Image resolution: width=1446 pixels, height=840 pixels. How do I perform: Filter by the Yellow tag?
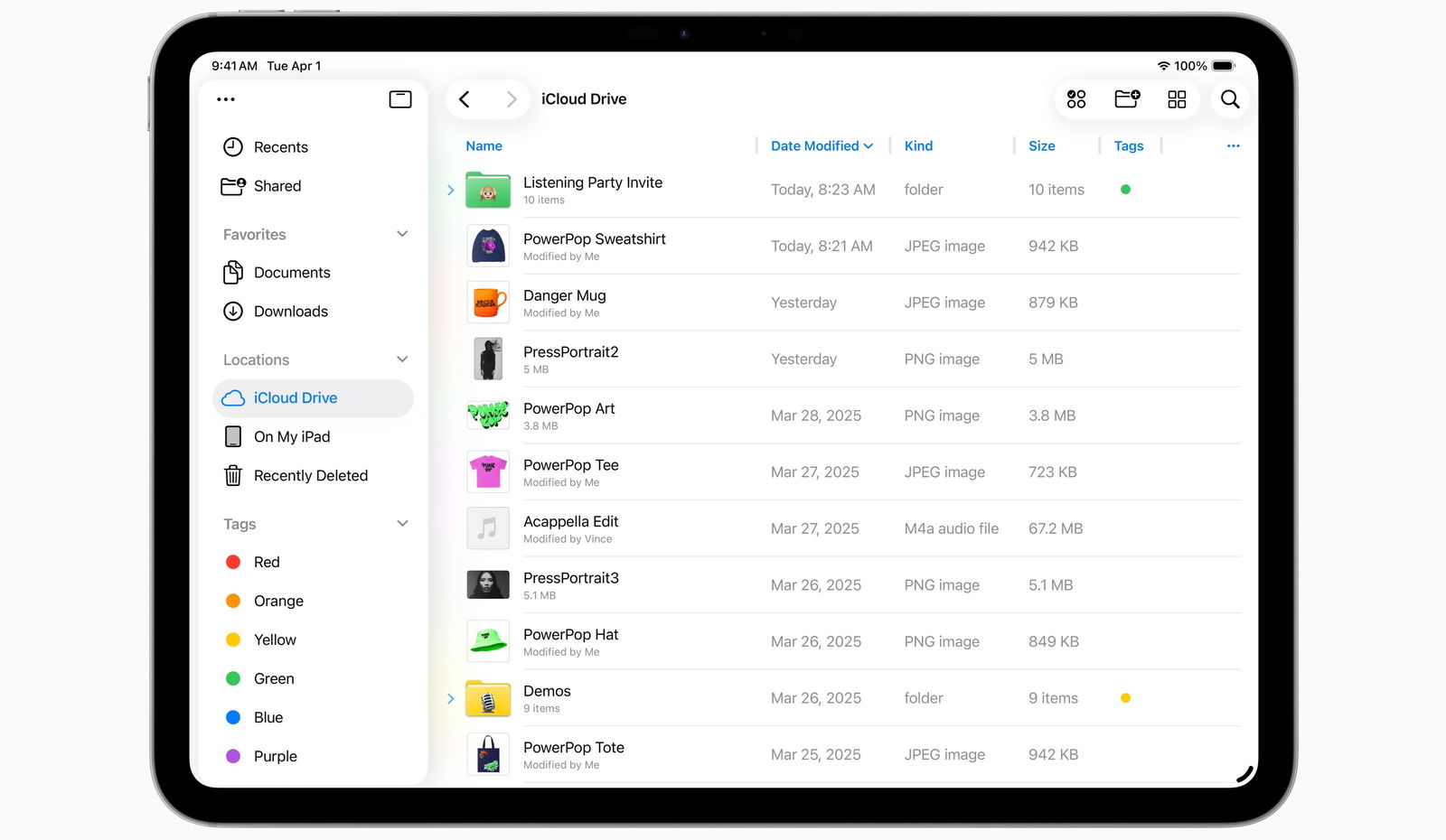313,640
